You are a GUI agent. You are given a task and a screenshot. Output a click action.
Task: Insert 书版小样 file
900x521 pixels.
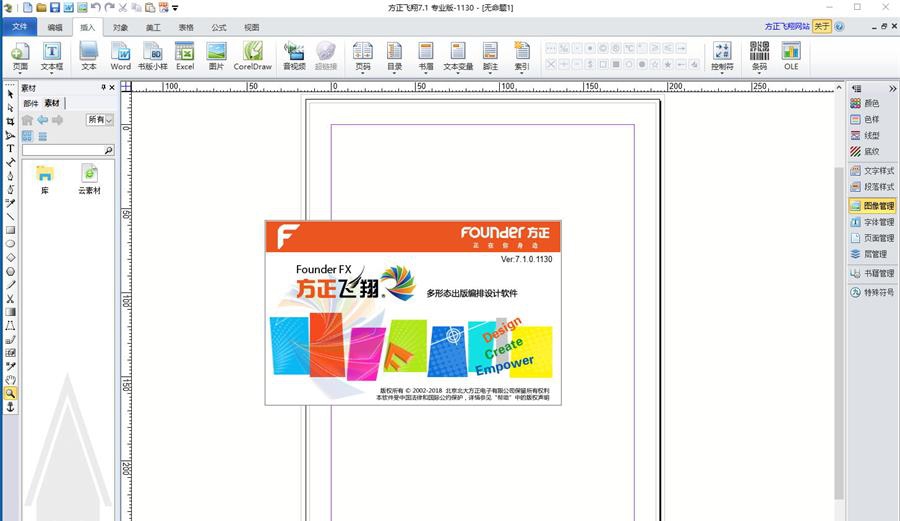(x=153, y=56)
